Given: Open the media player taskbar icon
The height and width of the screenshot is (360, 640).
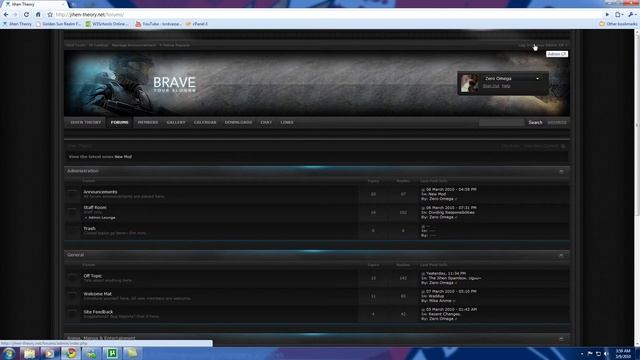Looking at the screenshot, I should tap(50, 353).
